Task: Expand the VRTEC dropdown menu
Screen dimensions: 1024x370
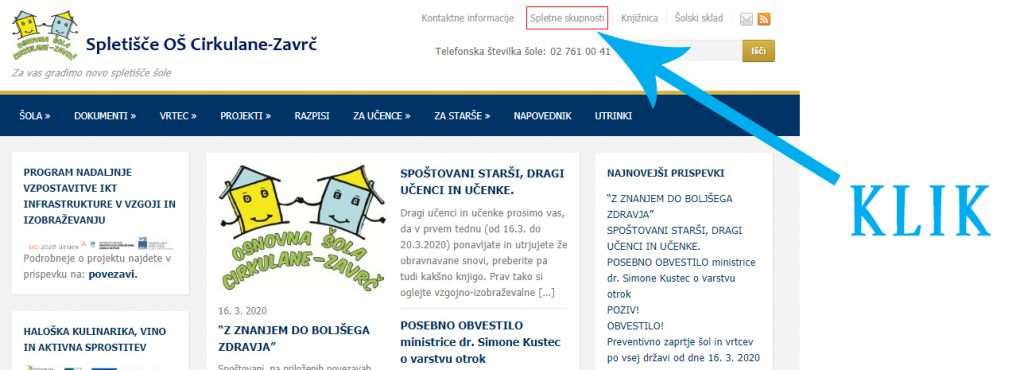Action: [x=178, y=116]
